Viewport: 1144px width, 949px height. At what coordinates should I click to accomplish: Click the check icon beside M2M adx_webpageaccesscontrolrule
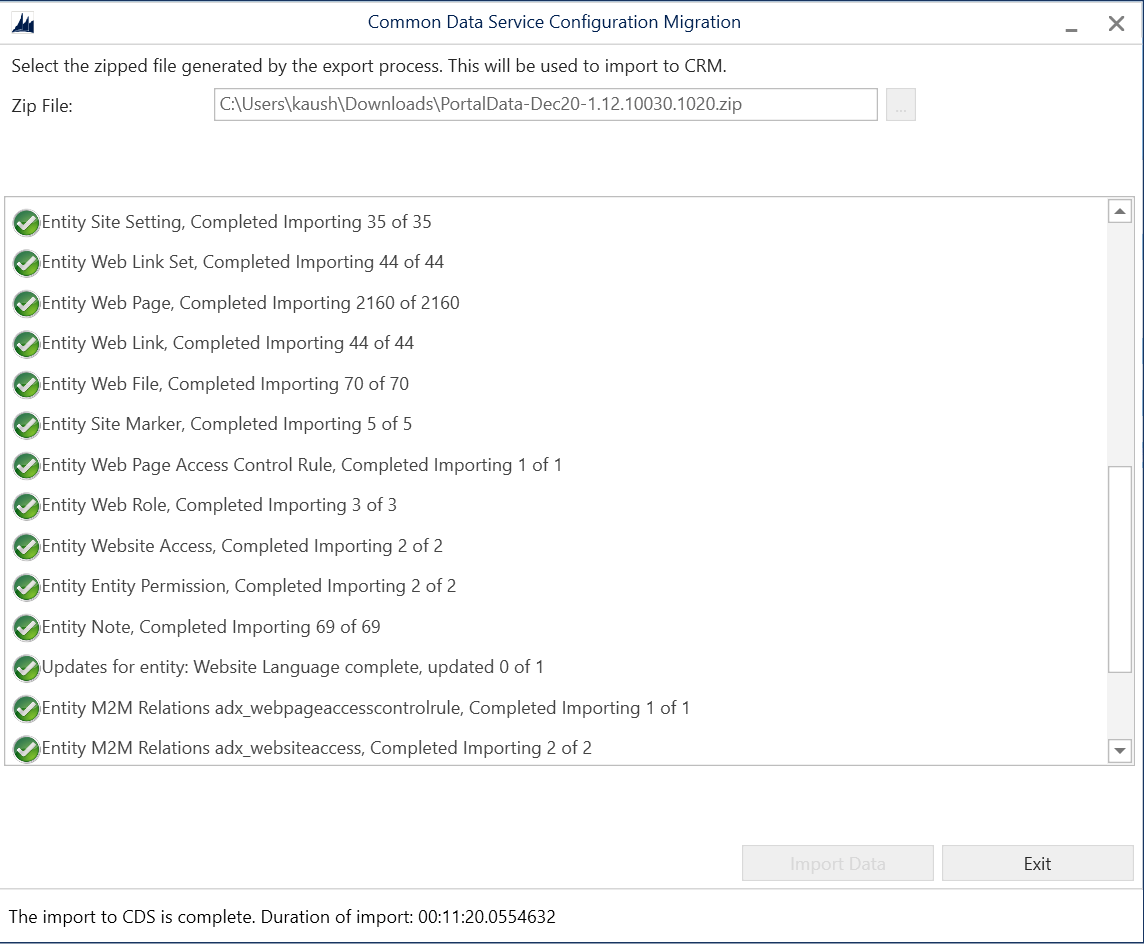(26, 708)
